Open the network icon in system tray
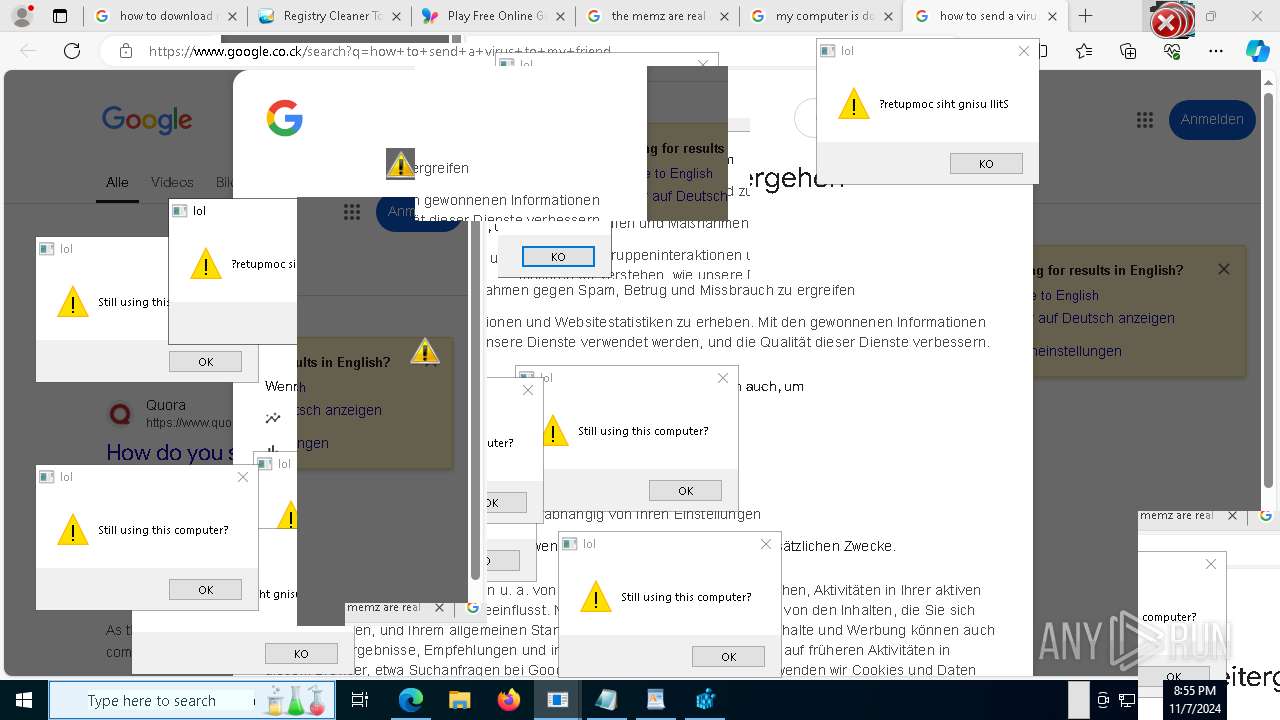 tap(1126, 700)
